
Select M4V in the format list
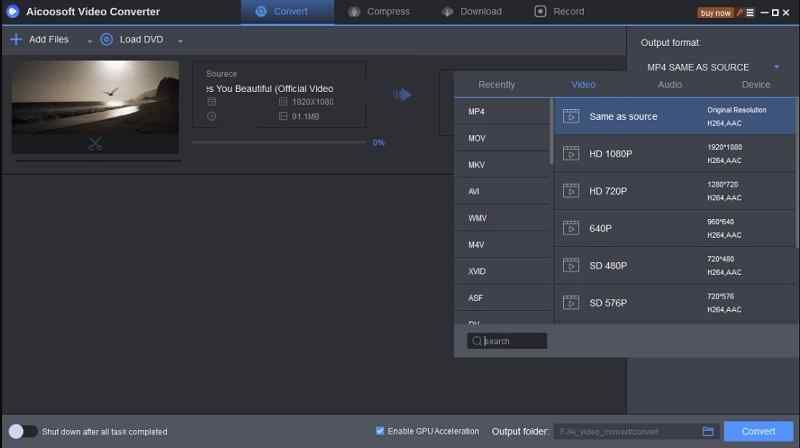[502, 244]
